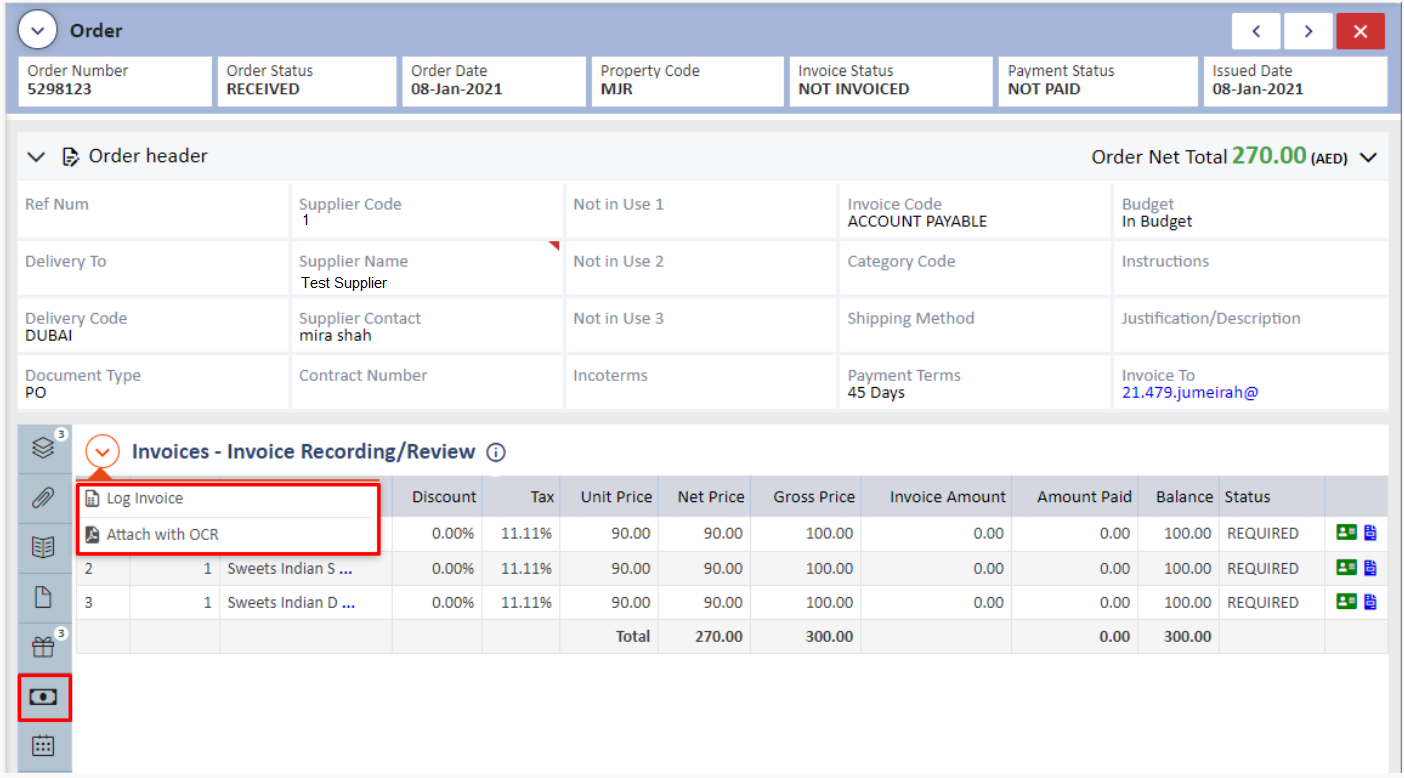The image size is (1404, 778).
Task: Go to next order with right arrow
Action: pyautogui.click(x=1308, y=31)
